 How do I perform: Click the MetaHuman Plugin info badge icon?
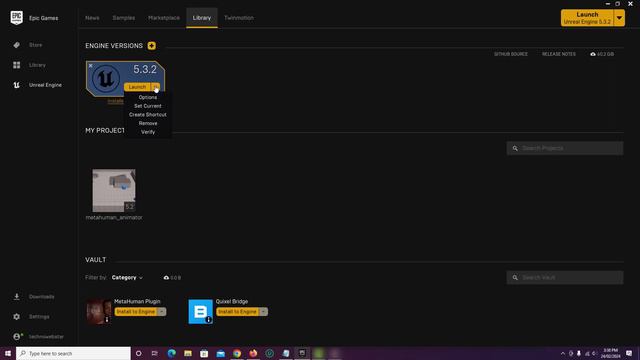coord(107,320)
